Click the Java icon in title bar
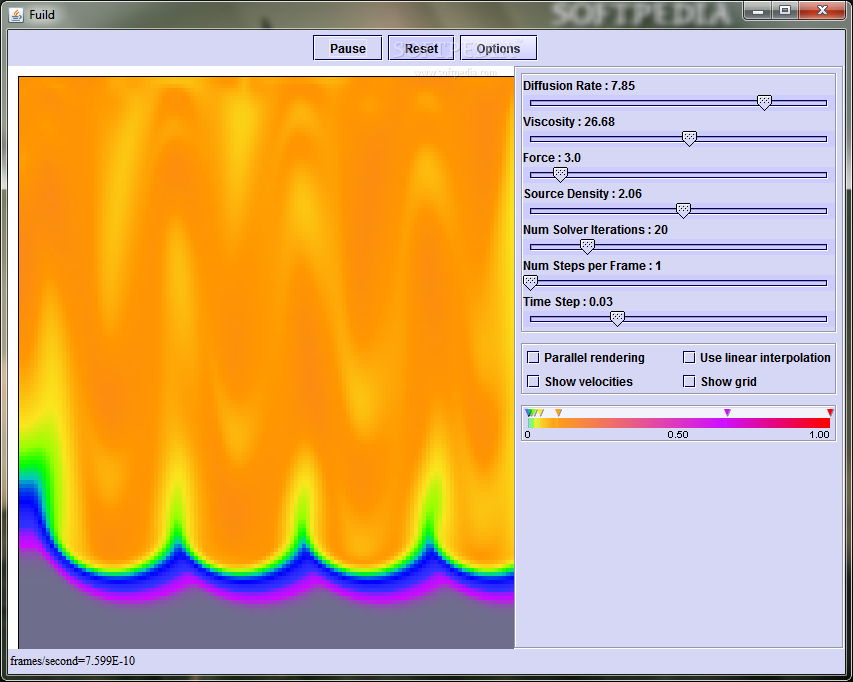Image resolution: width=853 pixels, height=682 pixels. point(16,15)
